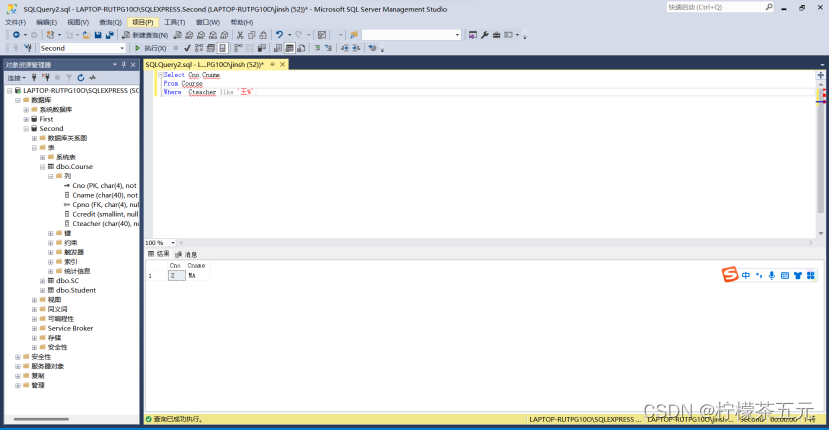Collapse the LAPTOP-RUTPG10O\SQLEXPRESS server node

(x=10, y=90)
